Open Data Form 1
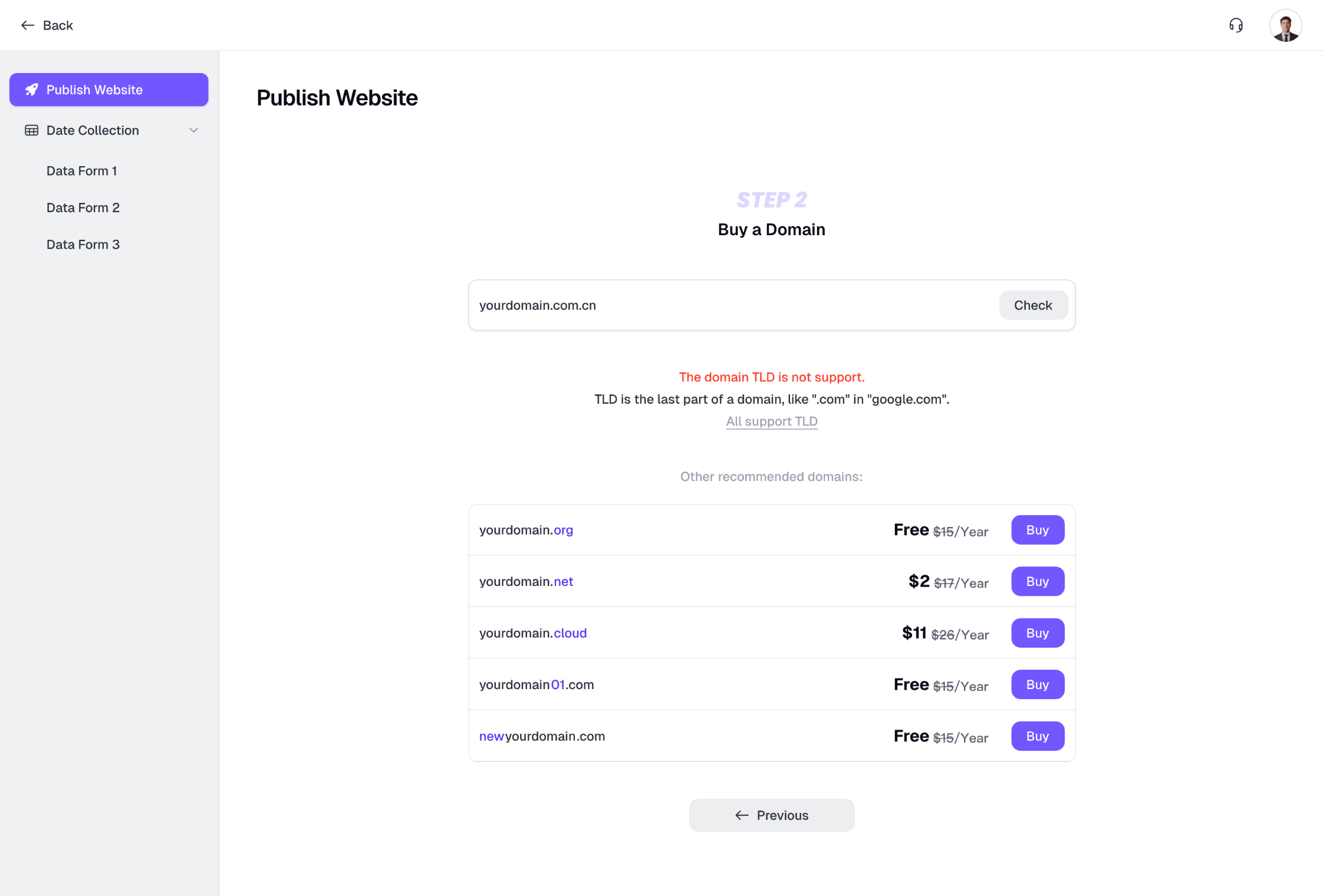 (82, 171)
